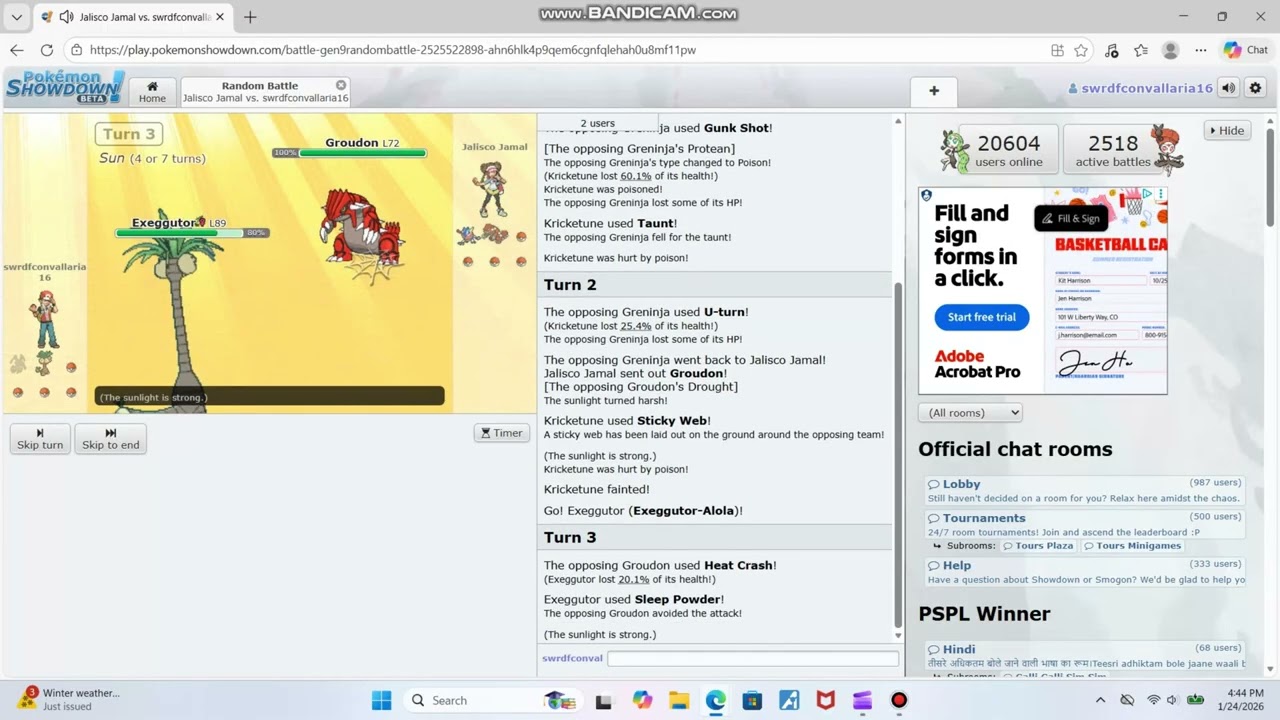Image resolution: width=1280 pixels, height=720 pixels.
Task: Click the Skip turn button
Action: point(40,439)
